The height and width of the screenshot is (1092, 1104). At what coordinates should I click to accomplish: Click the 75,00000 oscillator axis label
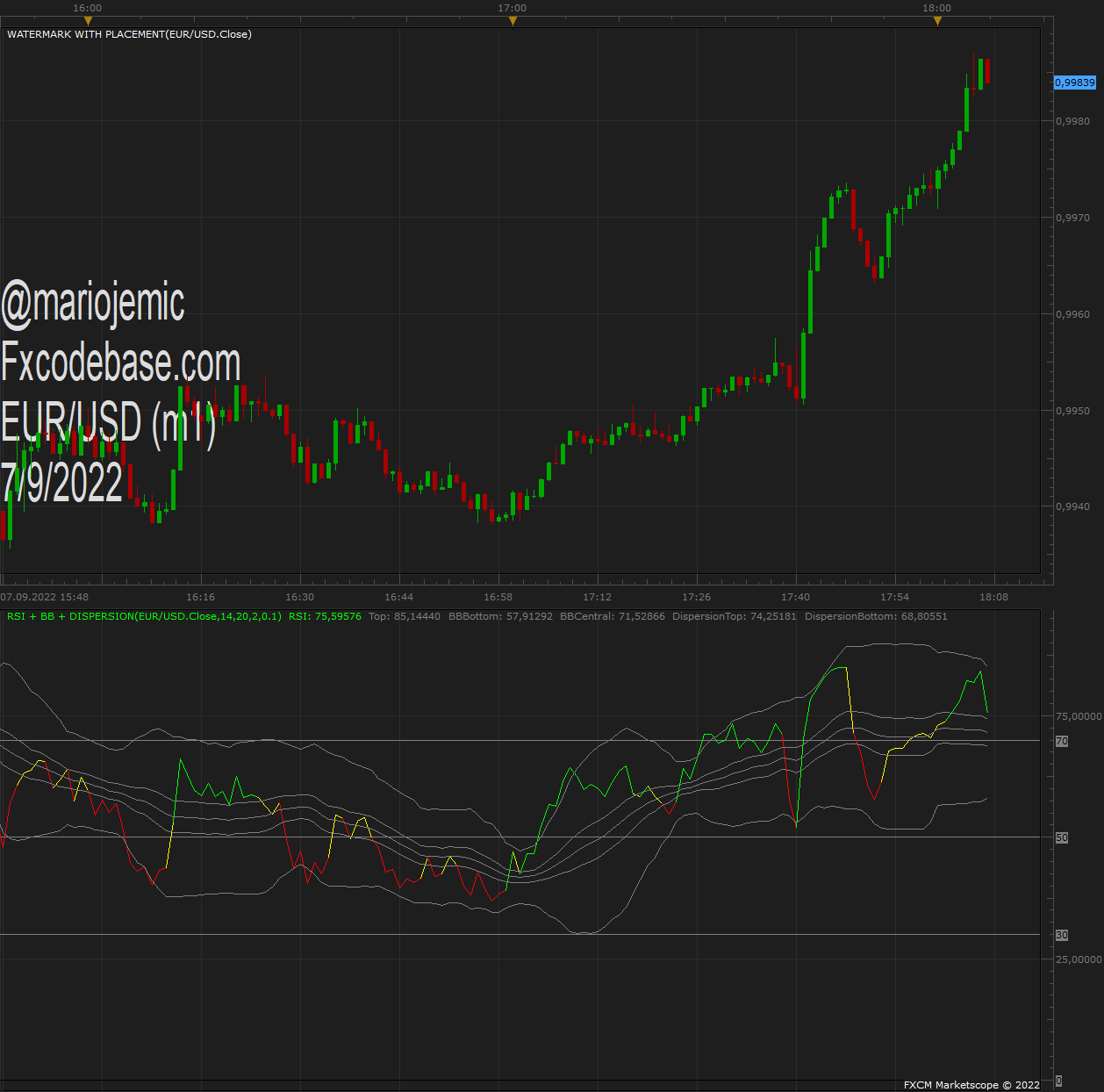pos(1079,716)
